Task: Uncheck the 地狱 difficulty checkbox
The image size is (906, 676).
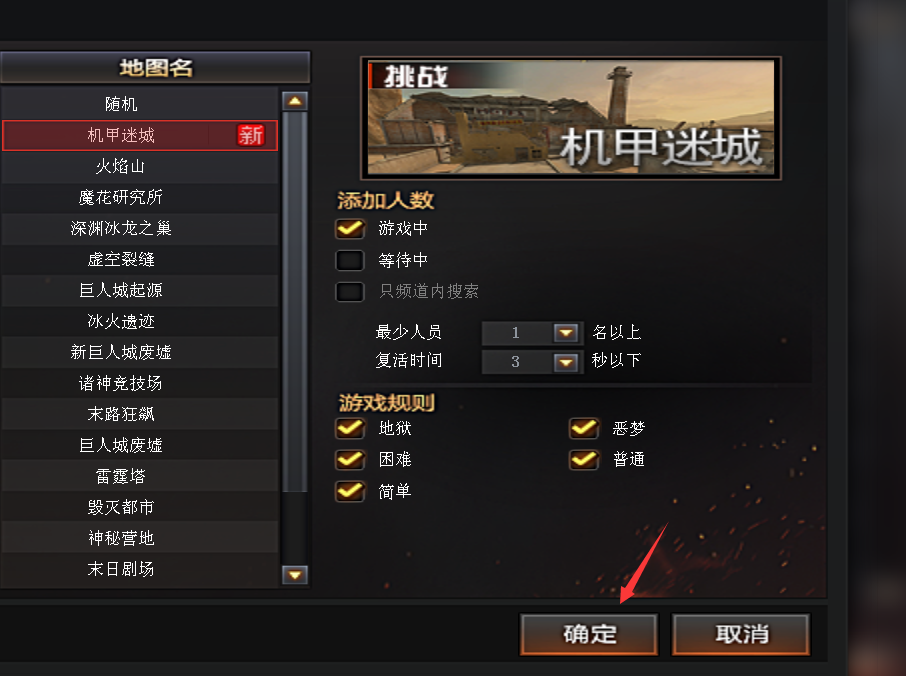Action: 350,428
